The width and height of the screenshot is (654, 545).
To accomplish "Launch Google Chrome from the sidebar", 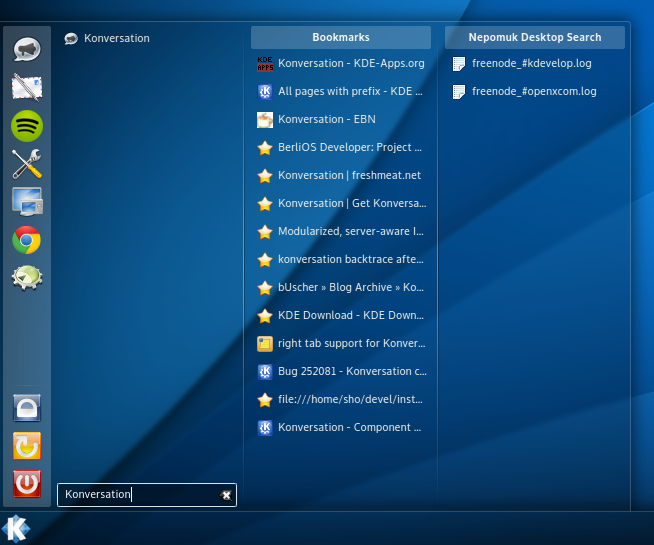I will pyautogui.click(x=27, y=240).
